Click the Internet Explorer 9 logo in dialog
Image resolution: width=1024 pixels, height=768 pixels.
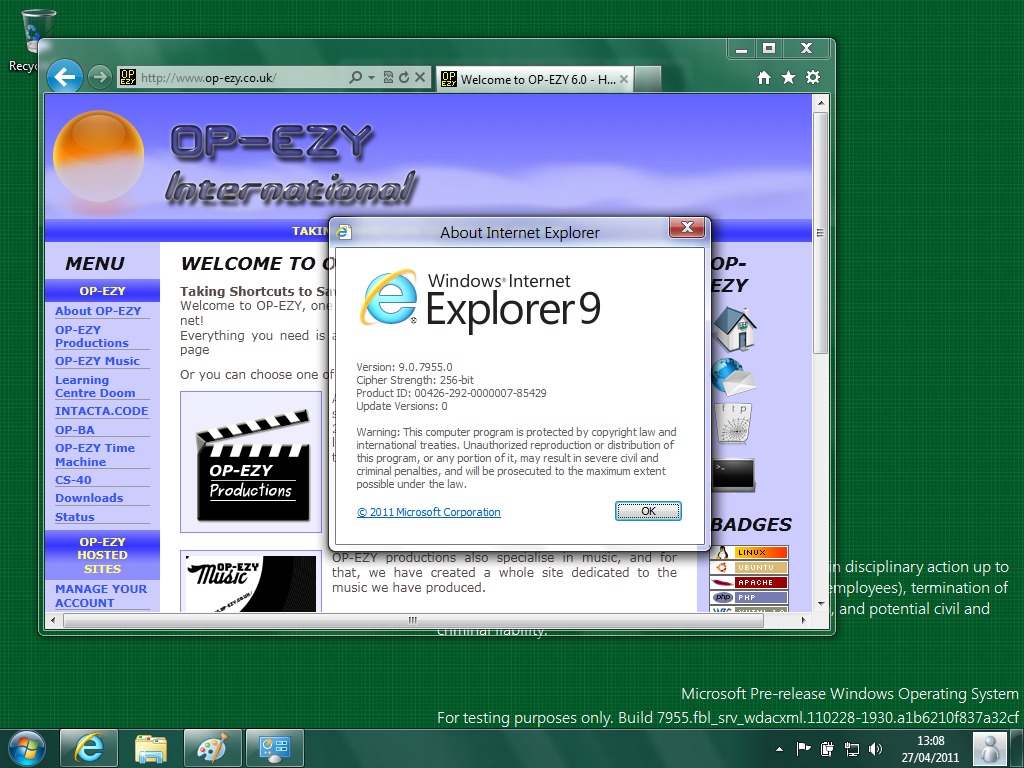480,302
